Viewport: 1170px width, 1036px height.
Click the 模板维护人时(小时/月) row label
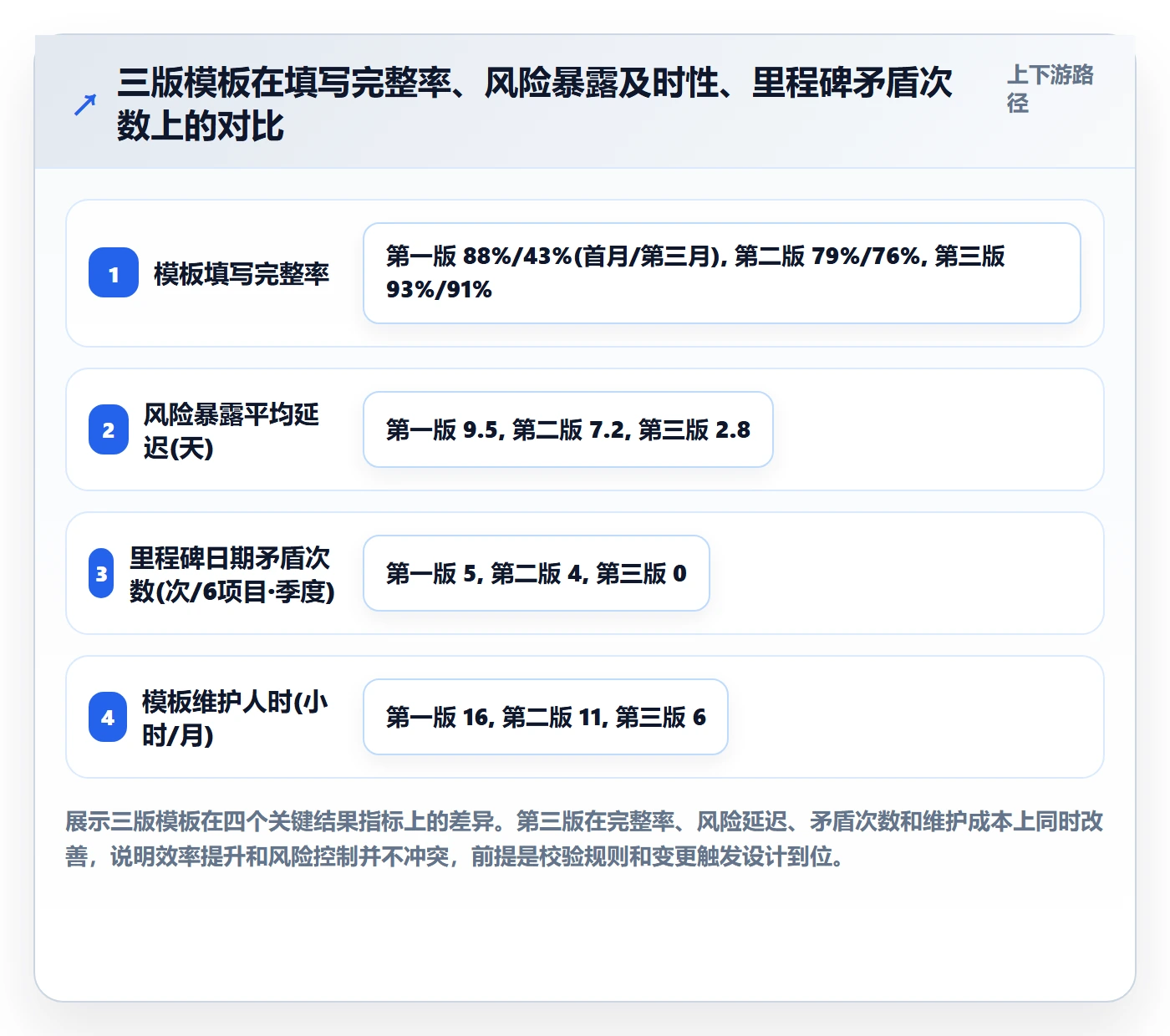pyautogui.click(x=235, y=718)
